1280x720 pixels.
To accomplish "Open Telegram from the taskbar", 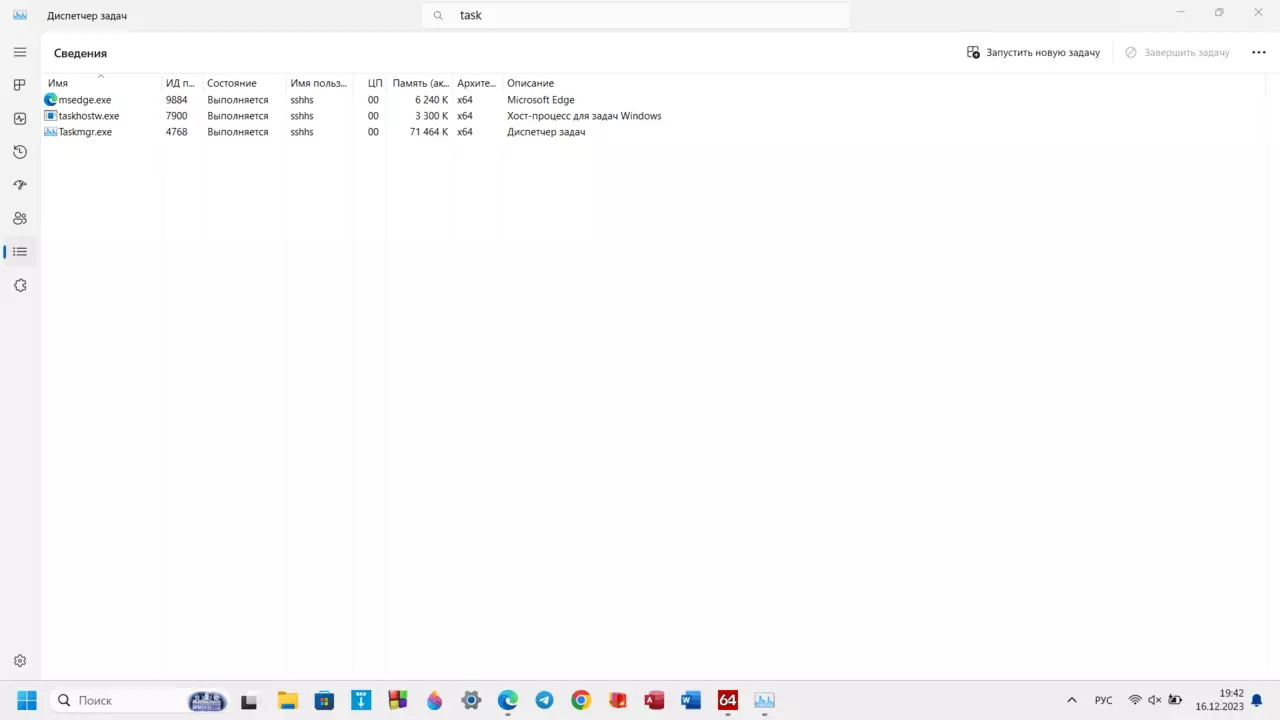I will tap(544, 700).
